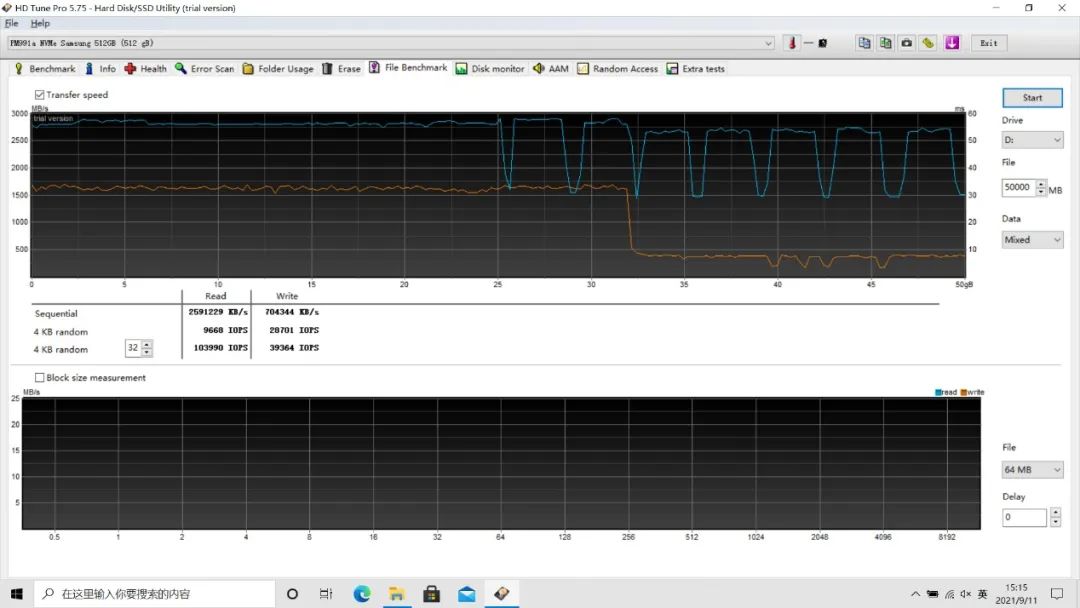Enable Block size measurement checkbox

click(40, 378)
